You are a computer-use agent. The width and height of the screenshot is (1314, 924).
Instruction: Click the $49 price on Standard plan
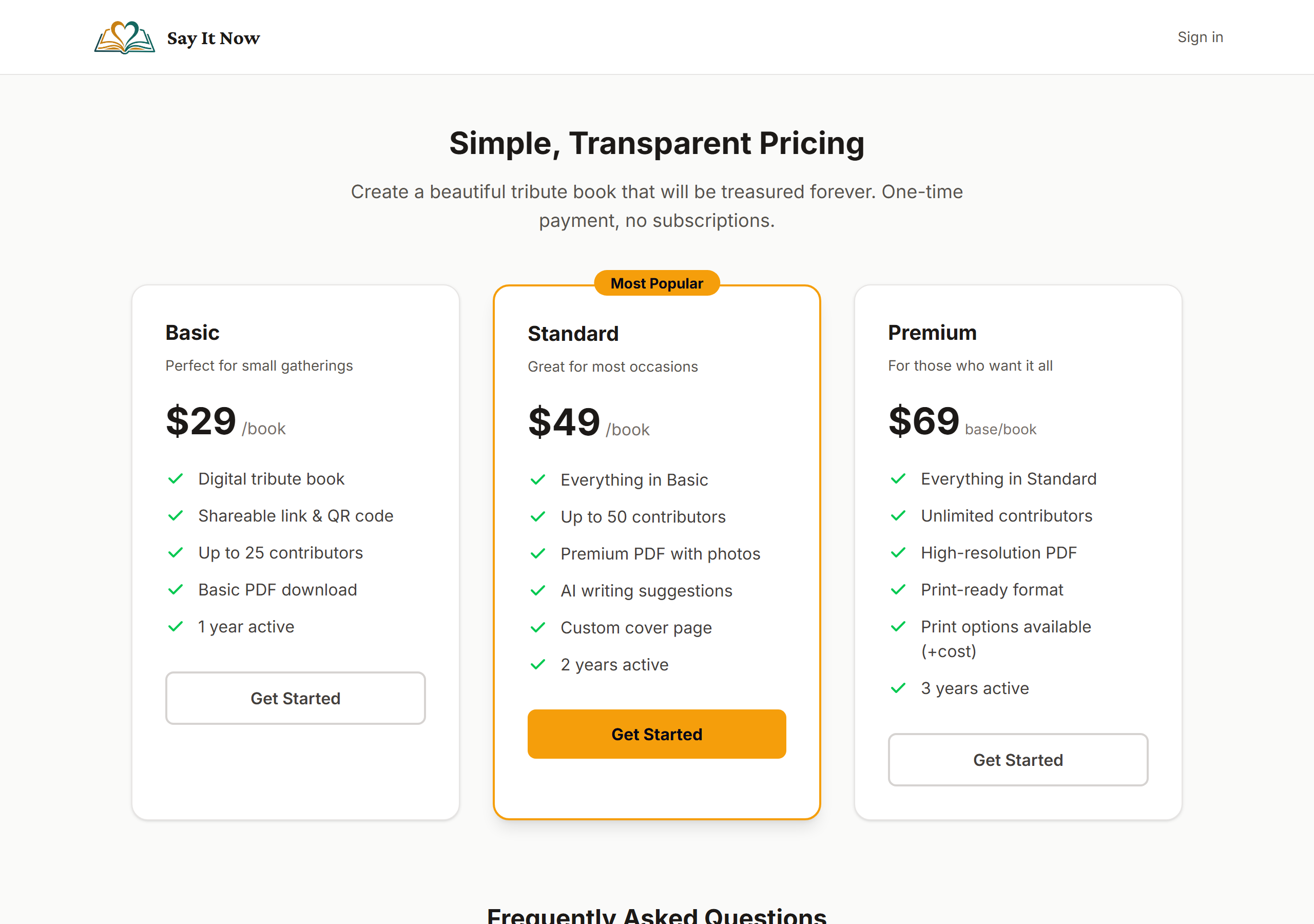[564, 422]
